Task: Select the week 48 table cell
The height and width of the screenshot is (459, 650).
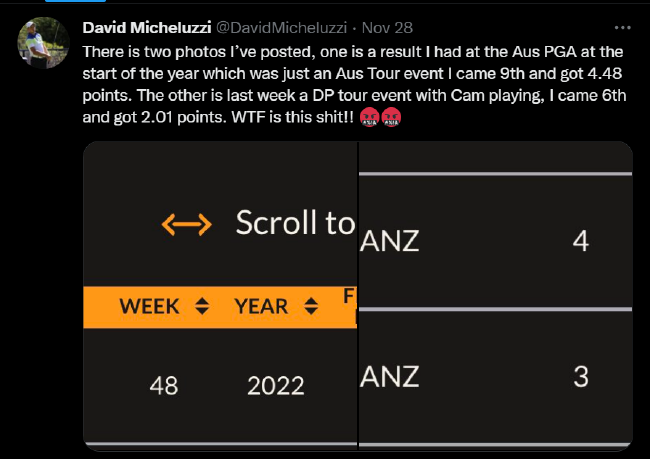Action: coord(164,386)
